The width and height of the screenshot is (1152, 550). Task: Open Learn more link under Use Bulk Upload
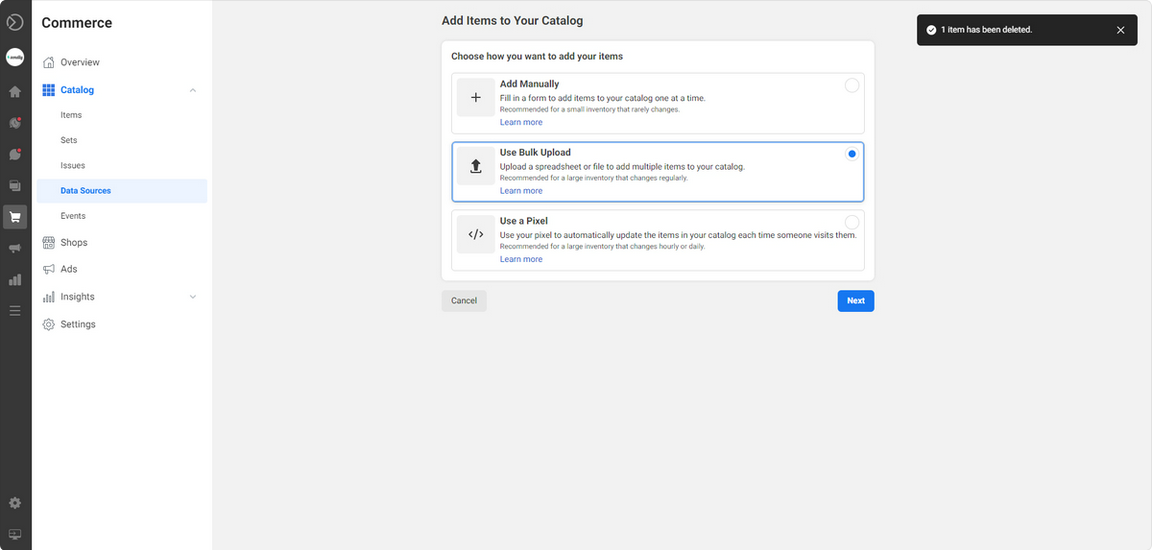(x=521, y=191)
